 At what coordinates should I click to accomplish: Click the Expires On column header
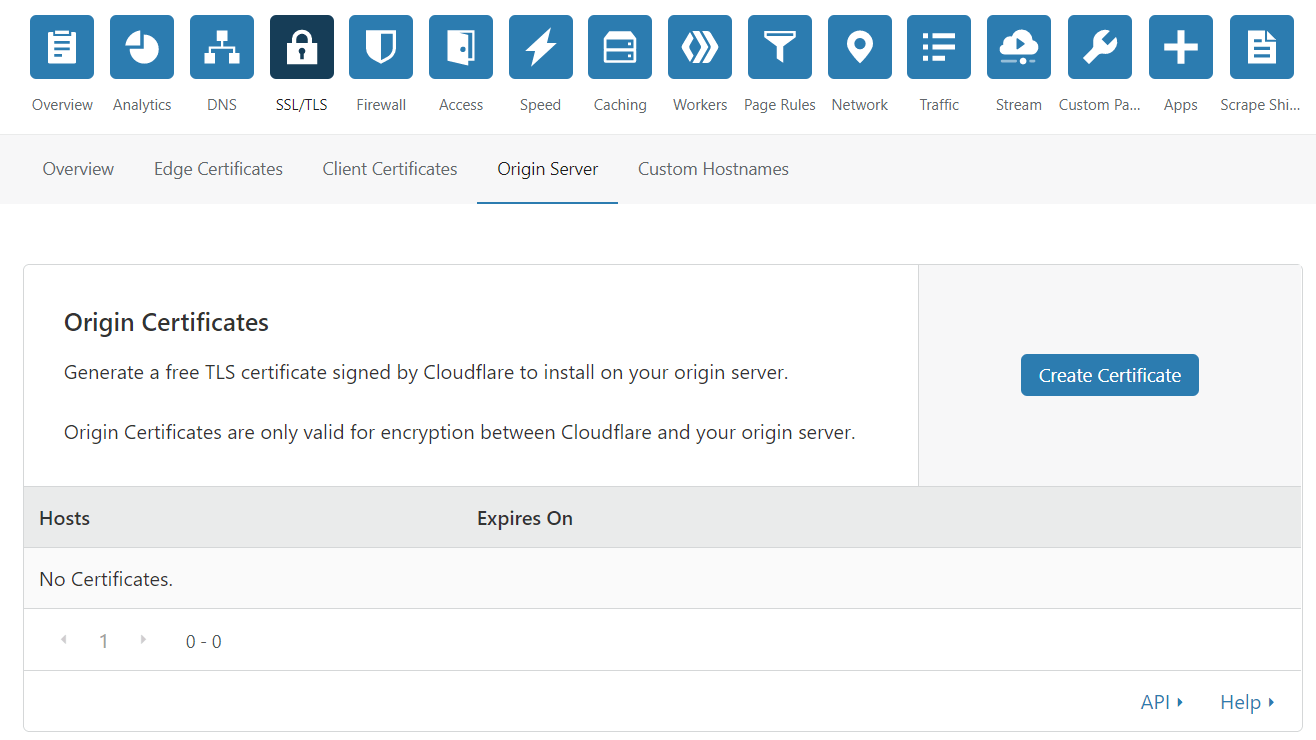pyautogui.click(x=525, y=518)
